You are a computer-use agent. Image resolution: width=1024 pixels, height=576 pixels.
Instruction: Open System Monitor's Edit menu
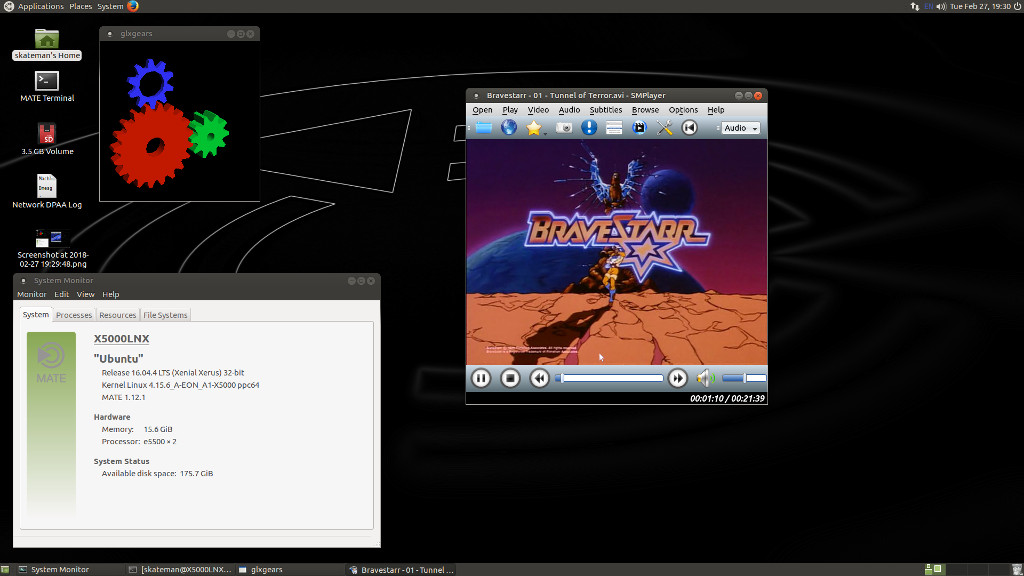(x=61, y=295)
